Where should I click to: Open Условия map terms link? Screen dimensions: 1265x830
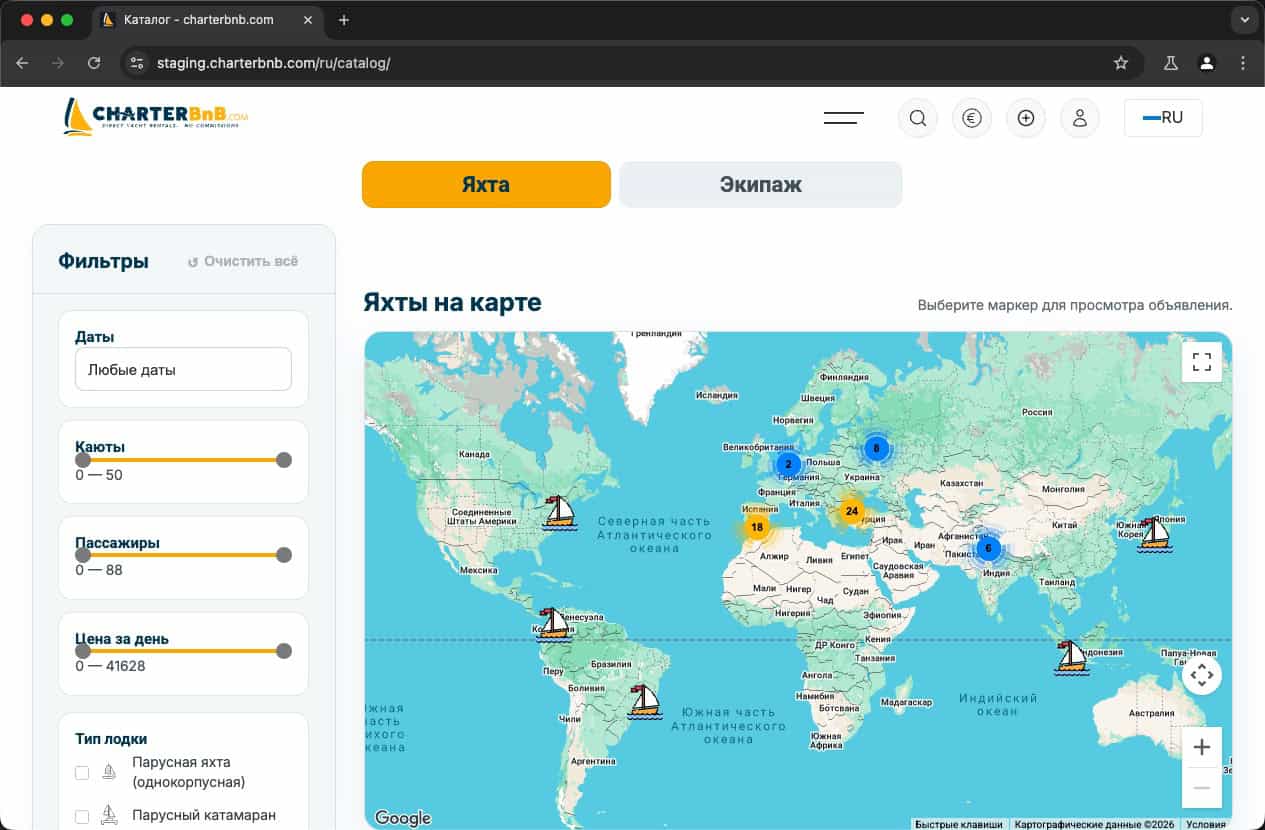pyautogui.click(x=1206, y=824)
